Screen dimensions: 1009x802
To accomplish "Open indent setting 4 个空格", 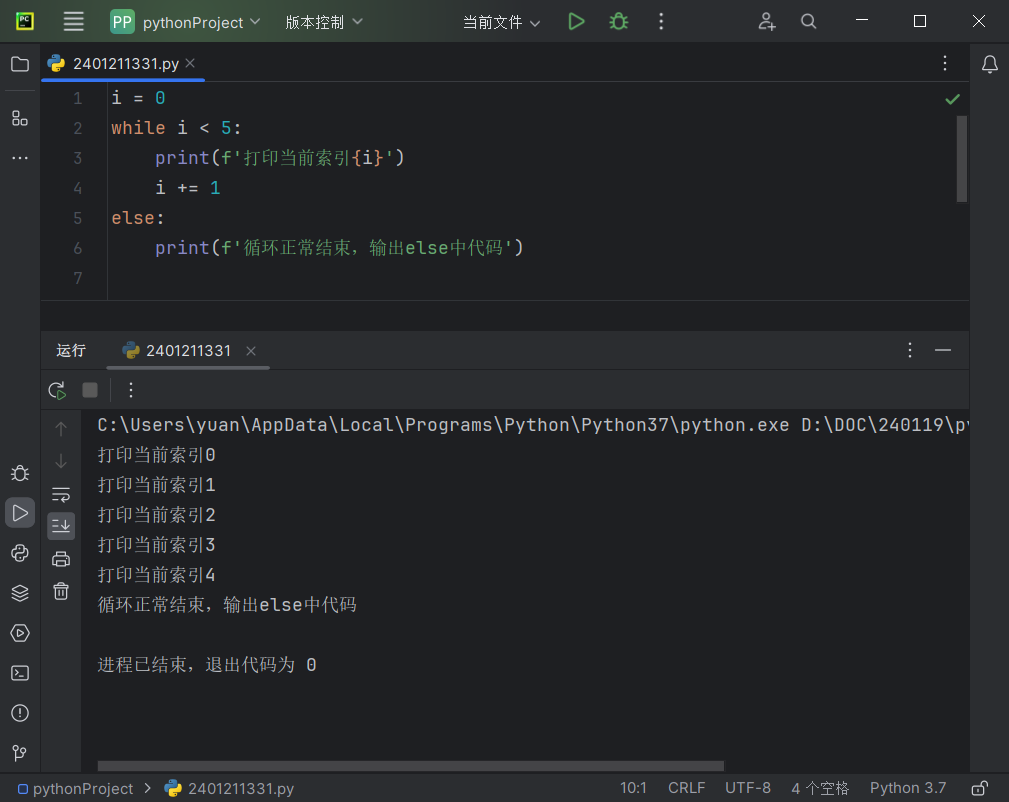I will point(820,788).
